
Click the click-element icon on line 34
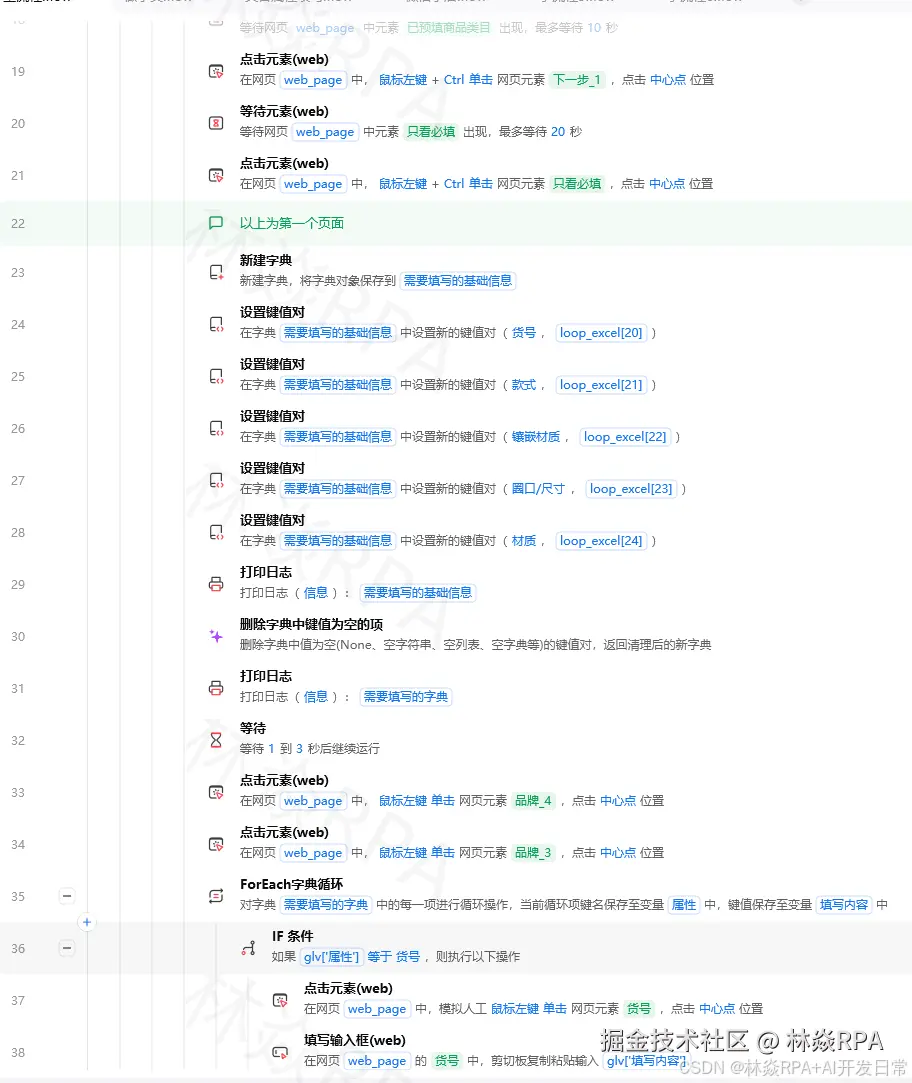[216, 844]
